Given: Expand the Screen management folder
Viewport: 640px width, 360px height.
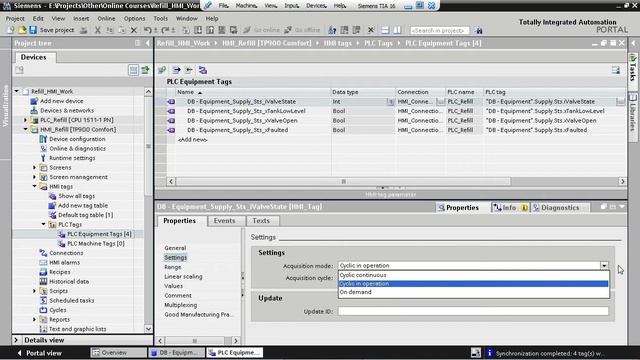Looking at the screenshot, I should click(35, 177).
